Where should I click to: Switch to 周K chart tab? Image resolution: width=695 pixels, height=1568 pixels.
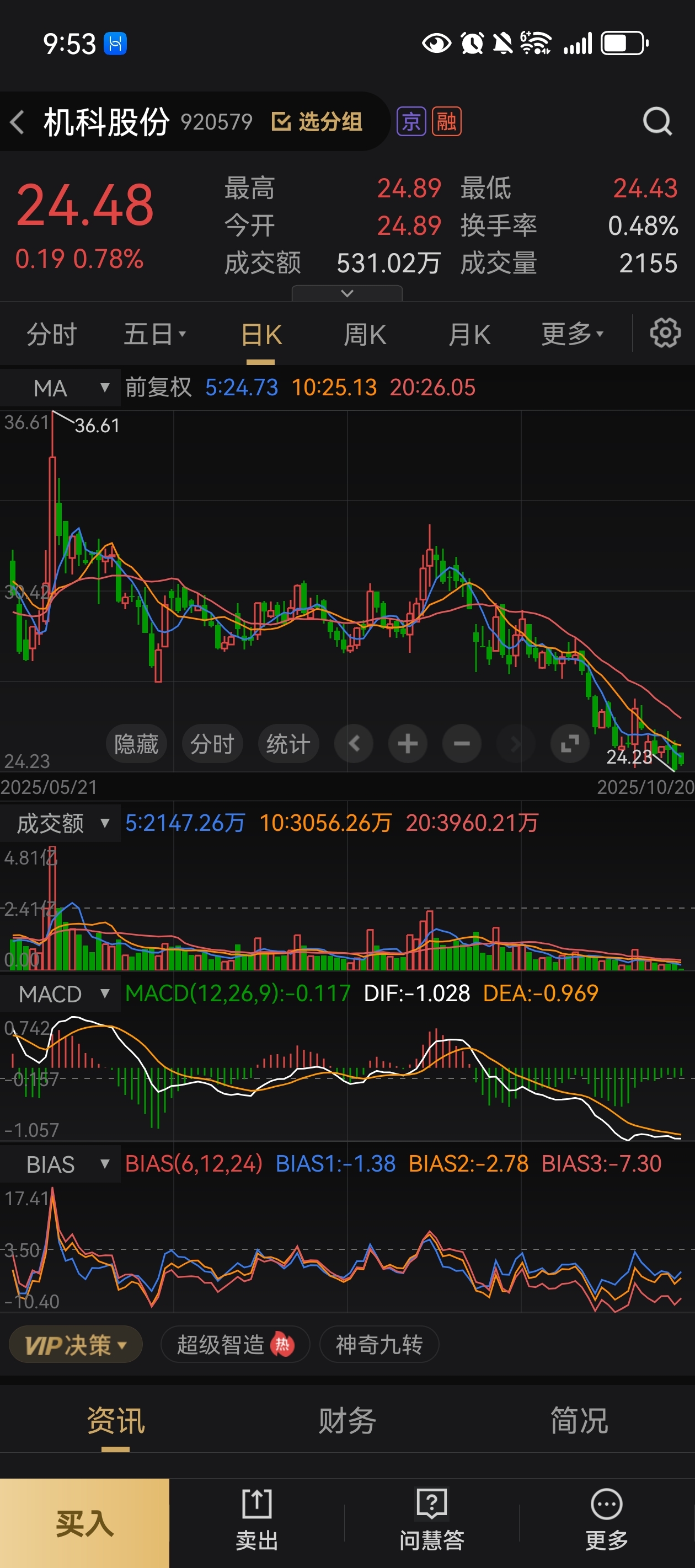coord(365,334)
